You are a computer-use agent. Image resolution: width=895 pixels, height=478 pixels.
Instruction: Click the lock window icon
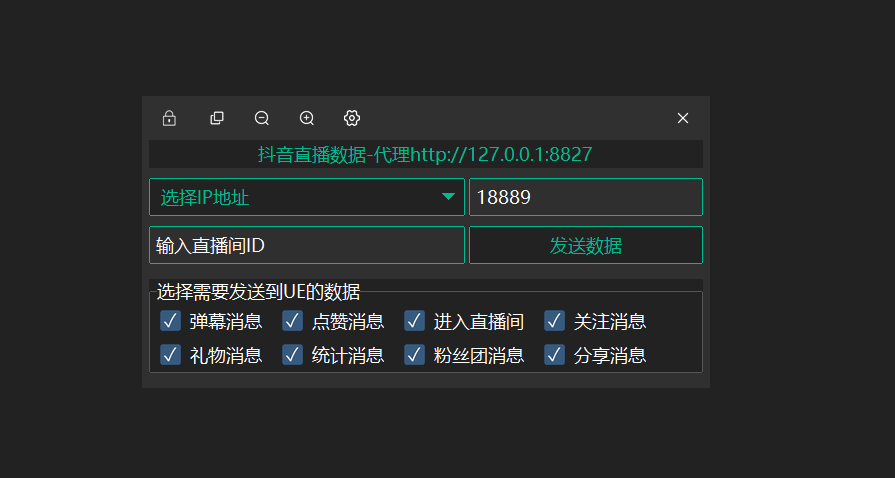(169, 118)
